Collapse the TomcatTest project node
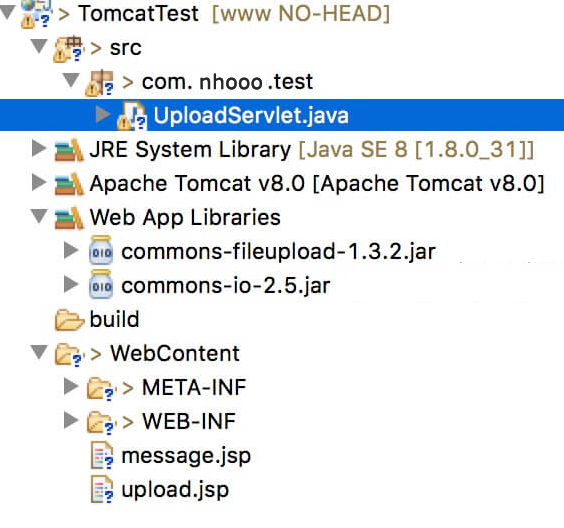Viewport: 564px width, 528px height. tap(7, 12)
